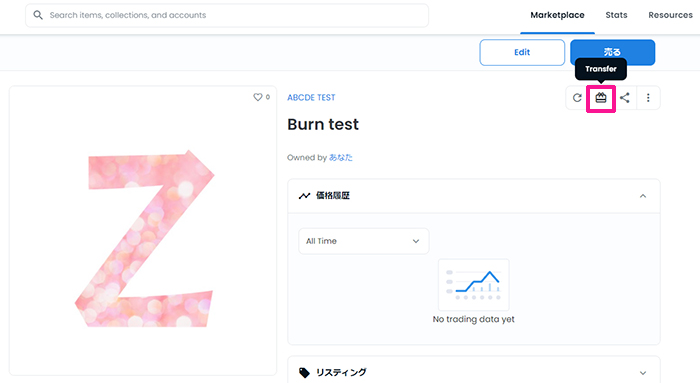Open the three-dot more options menu
This screenshot has height=383, width=700.
click(648, 98)
